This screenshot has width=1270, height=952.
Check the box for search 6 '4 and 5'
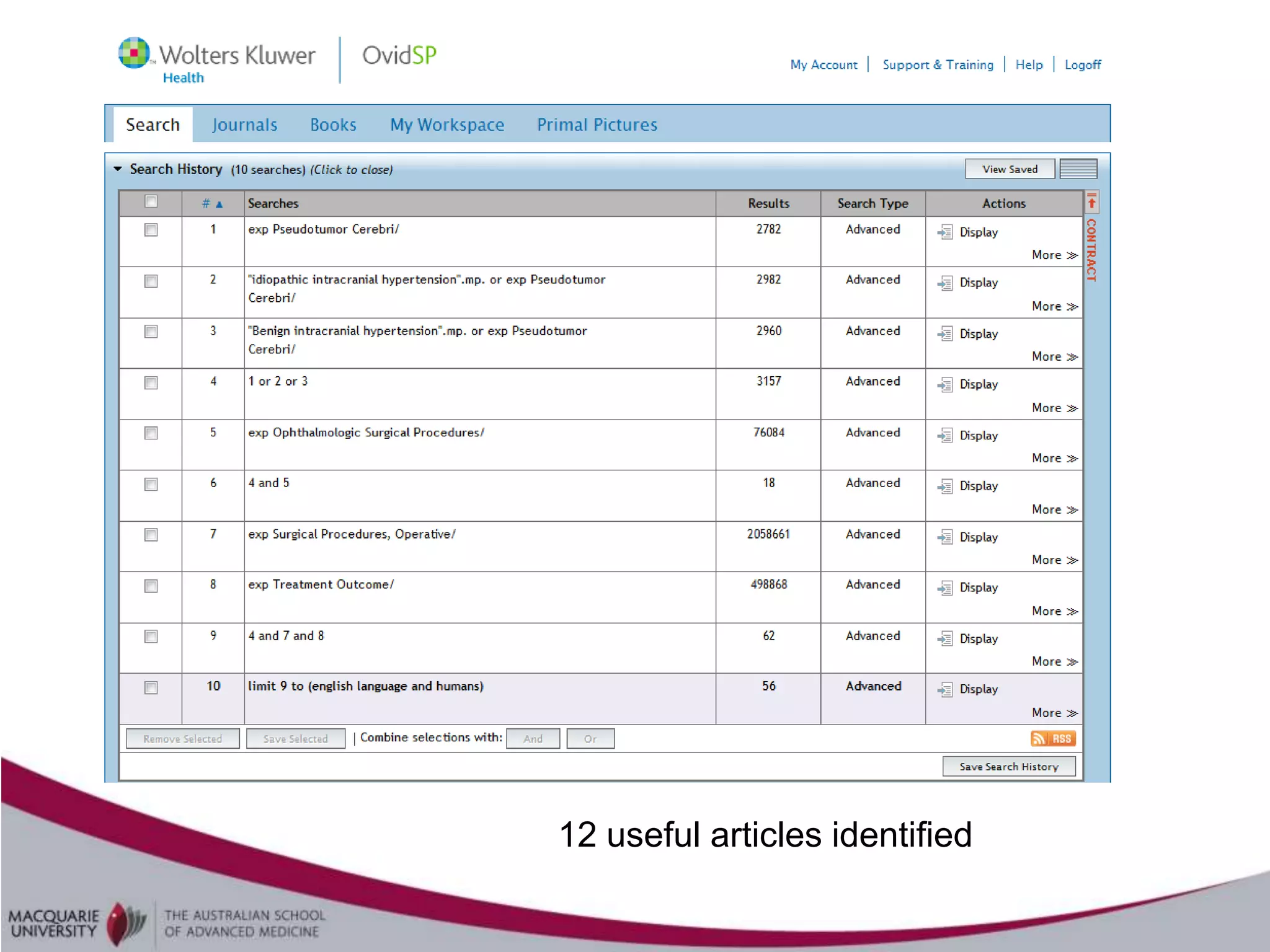coord(151,484)
